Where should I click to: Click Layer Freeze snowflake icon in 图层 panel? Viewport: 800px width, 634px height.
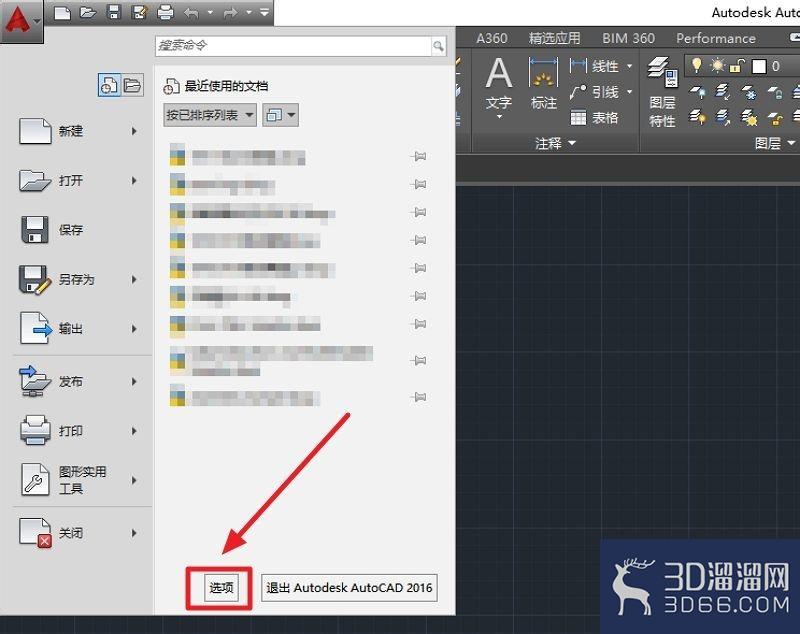pyautogui.click(x=749, y=92)
